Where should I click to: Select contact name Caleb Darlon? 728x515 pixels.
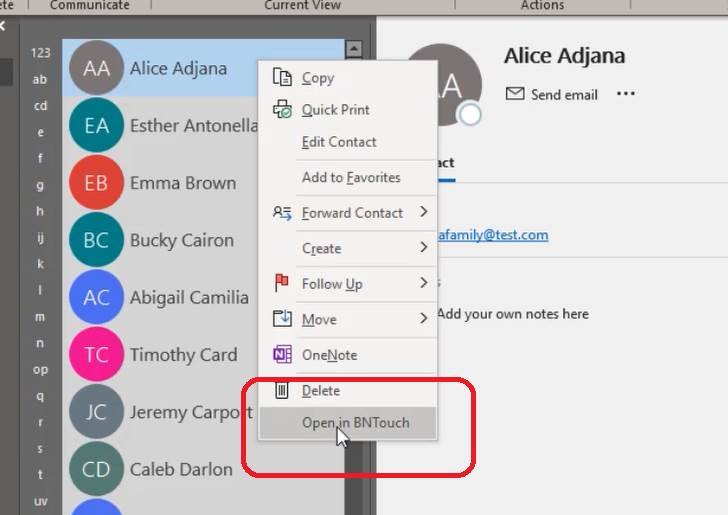(181, 469)
